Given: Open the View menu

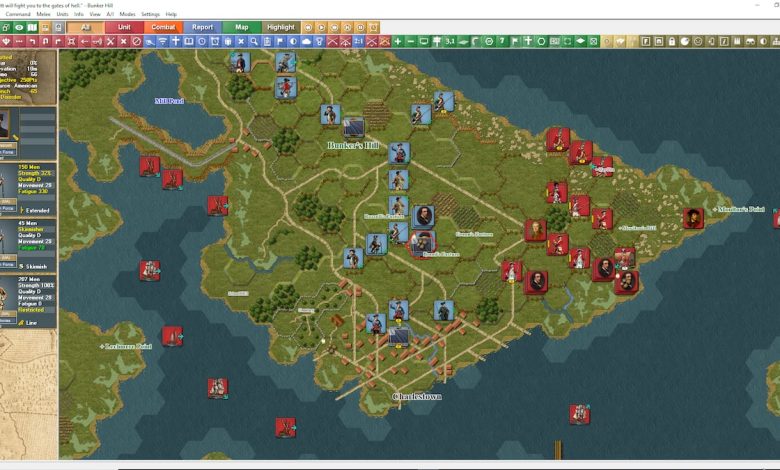Looking at the screenshot, I should [95, 14].
